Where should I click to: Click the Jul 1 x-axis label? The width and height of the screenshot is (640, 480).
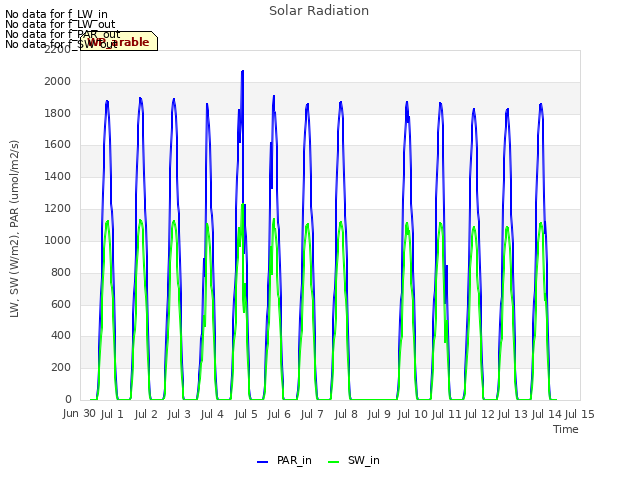(x=112, y=415)
